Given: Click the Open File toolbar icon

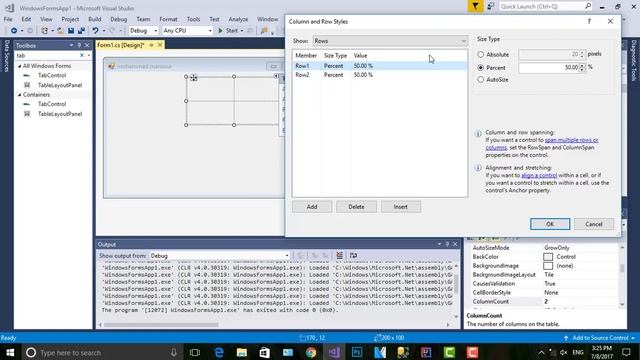Looking at the screenshot, I should pyautogui.click(x=60, y=31).
